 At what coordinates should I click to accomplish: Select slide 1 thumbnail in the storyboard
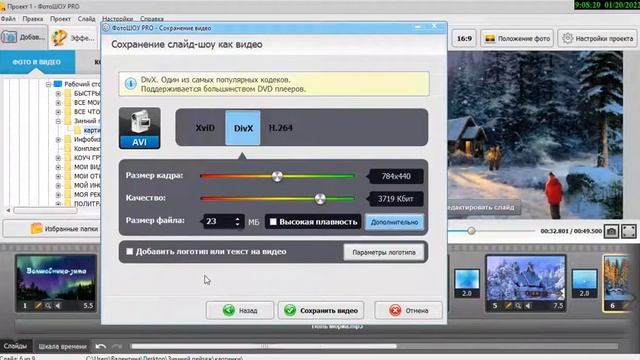point(56,283)
